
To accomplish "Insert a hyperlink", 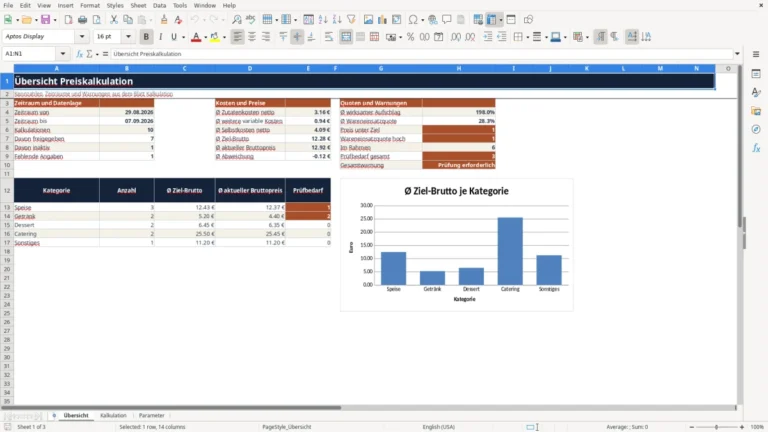I will coord(432,20).
